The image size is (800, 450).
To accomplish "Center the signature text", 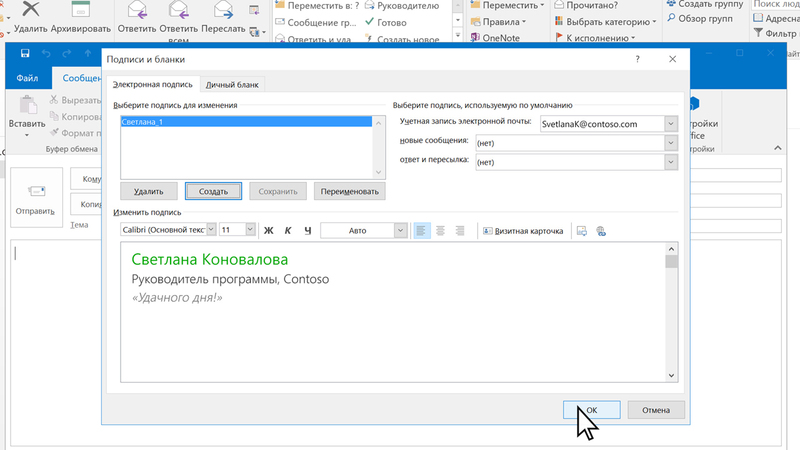I will (x=440, y=230).
